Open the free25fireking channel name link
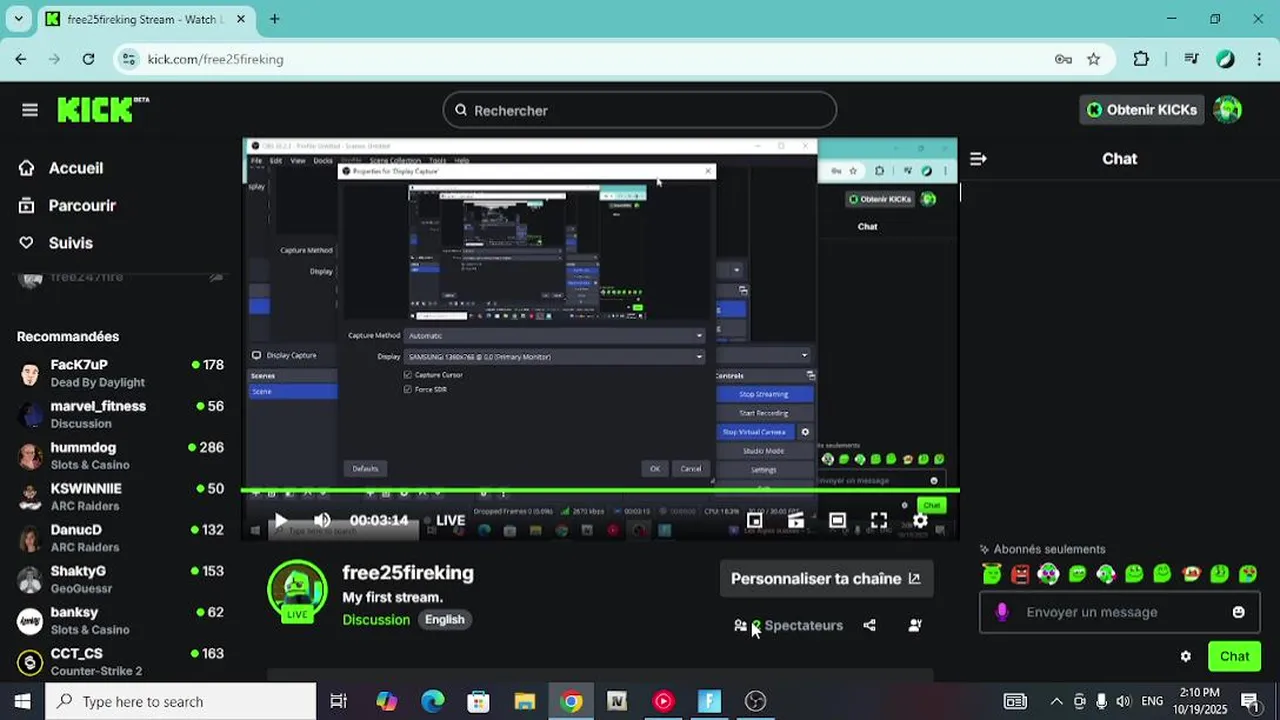This screenshot has width=1280, height=720. coord(408,573)
